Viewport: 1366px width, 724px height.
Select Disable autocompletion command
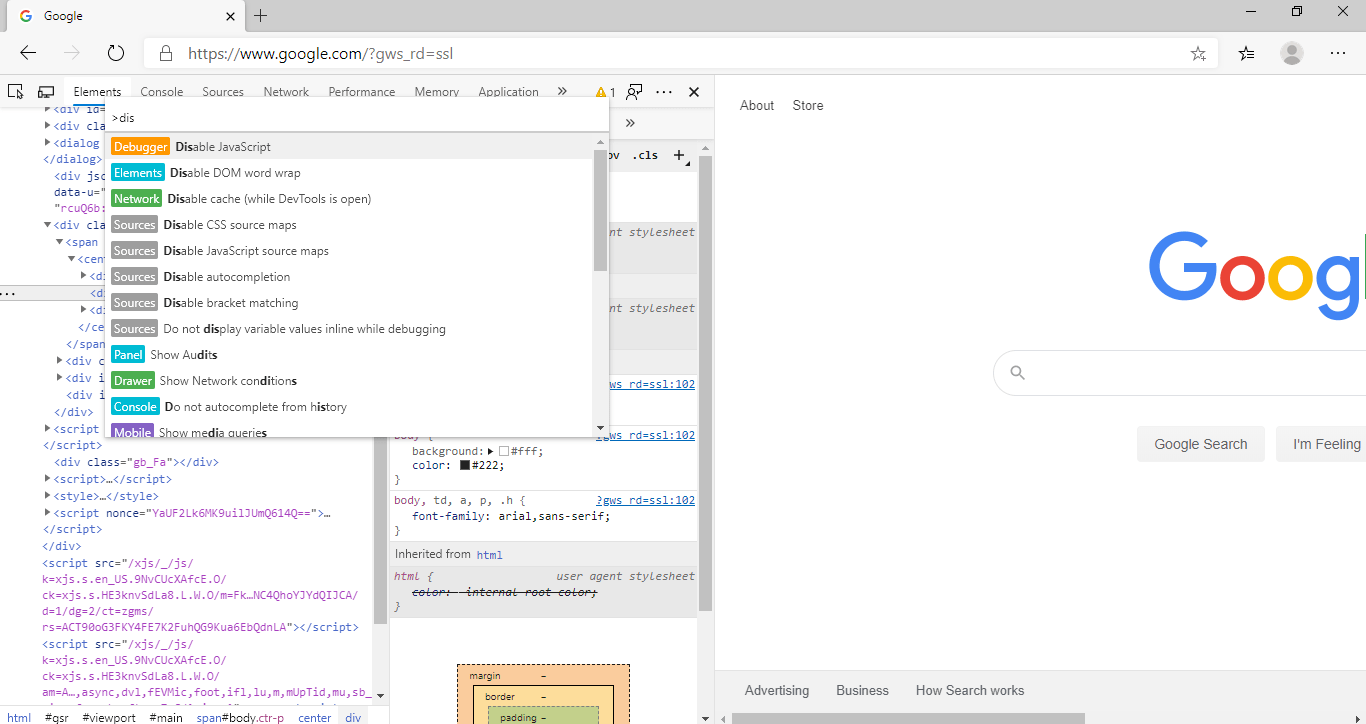pos(349,277)
